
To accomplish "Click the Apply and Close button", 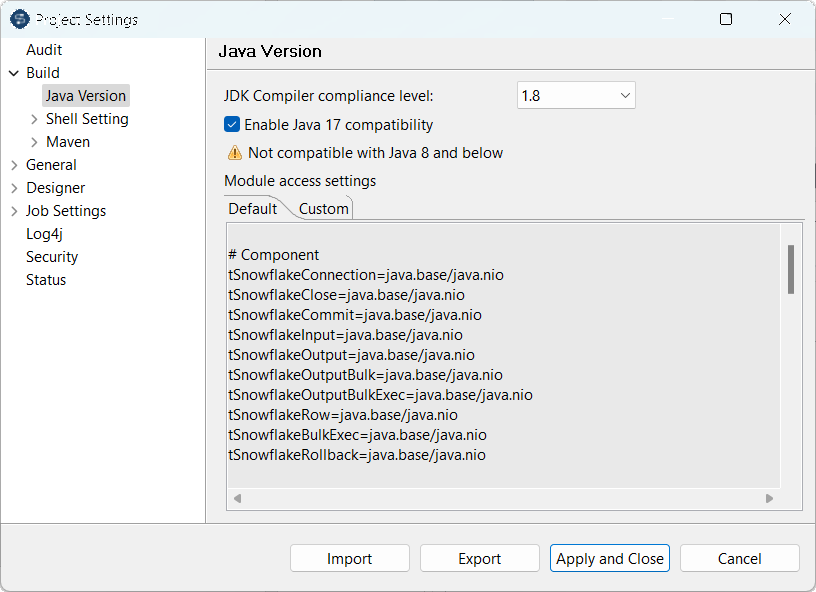I will click(610, 559).
